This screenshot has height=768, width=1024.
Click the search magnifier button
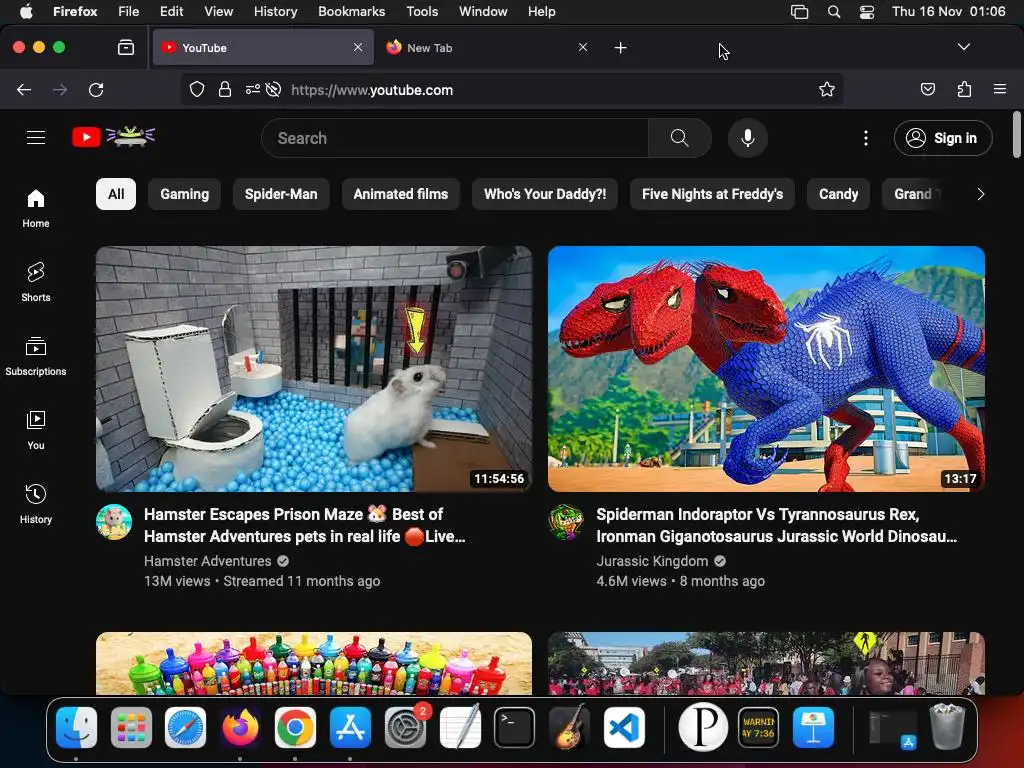click(679, 138)
